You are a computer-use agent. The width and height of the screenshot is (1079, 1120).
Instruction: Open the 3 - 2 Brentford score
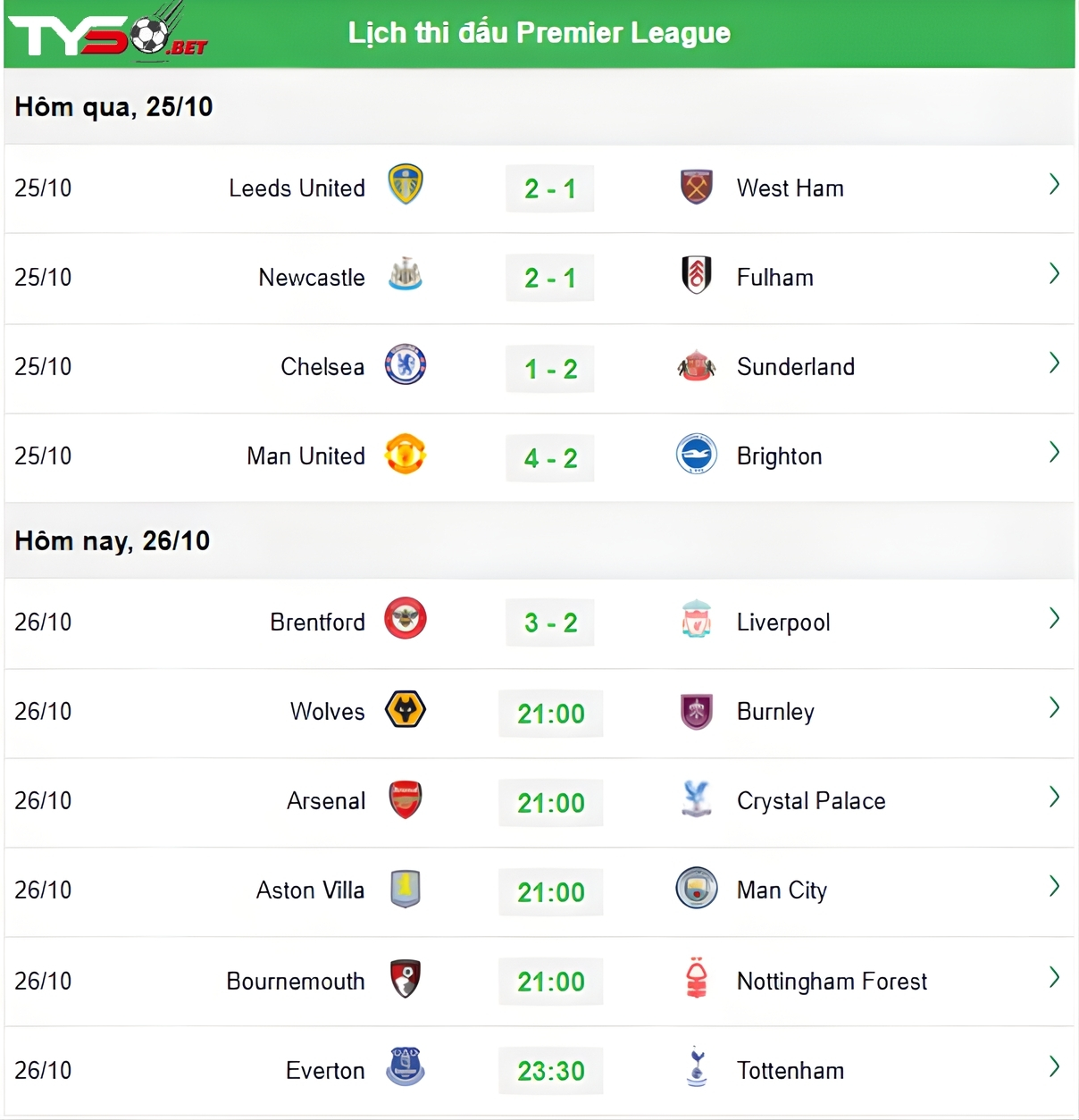550,623
